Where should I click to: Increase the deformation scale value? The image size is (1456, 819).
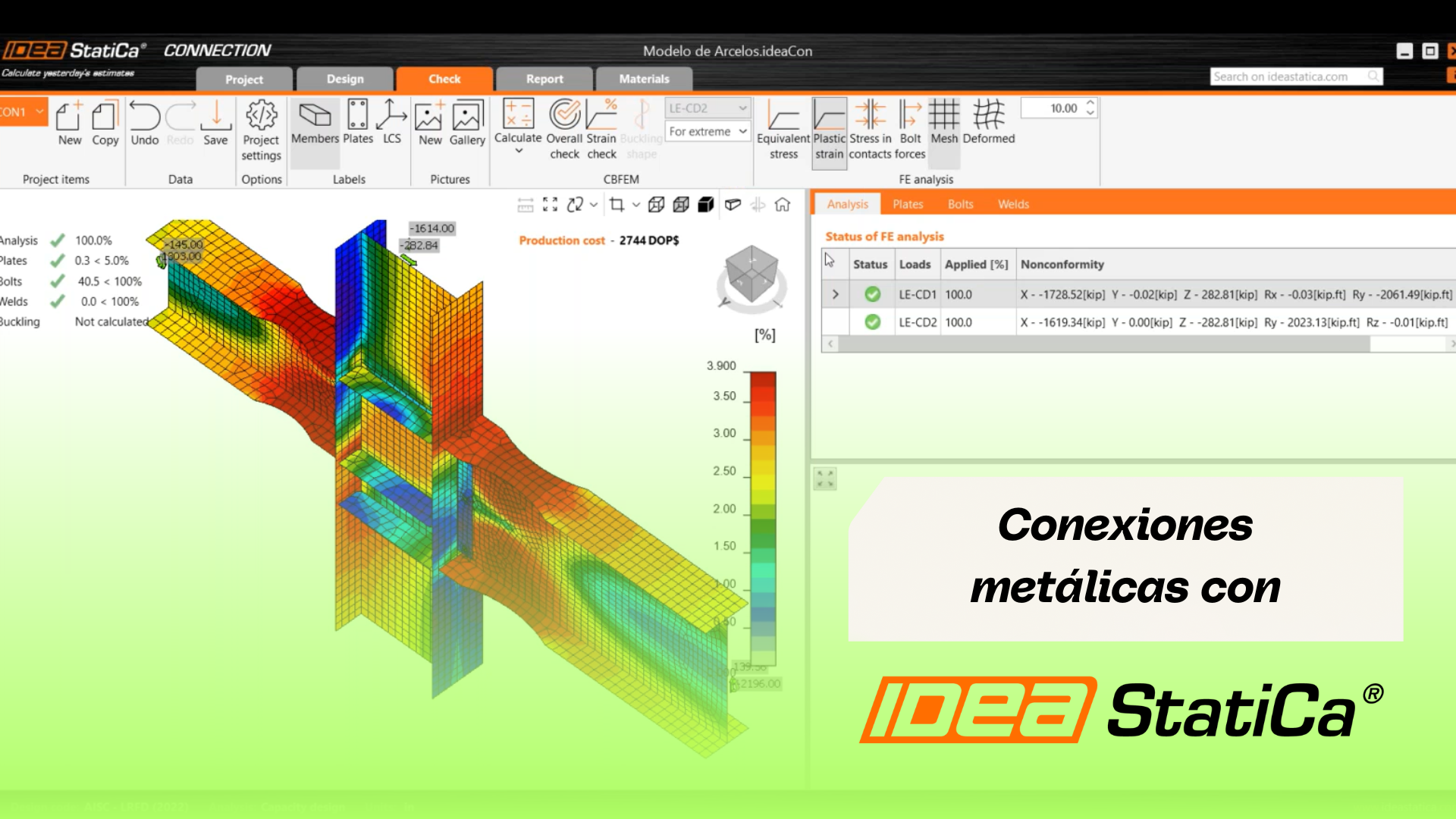pos(1090,103)
